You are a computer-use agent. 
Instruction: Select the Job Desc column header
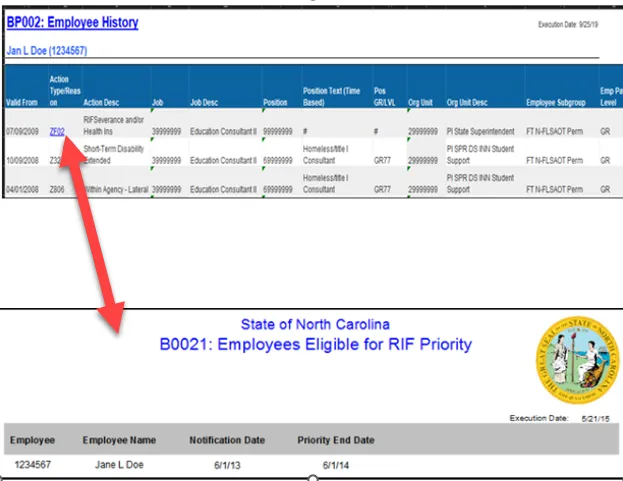click(204, 102)
